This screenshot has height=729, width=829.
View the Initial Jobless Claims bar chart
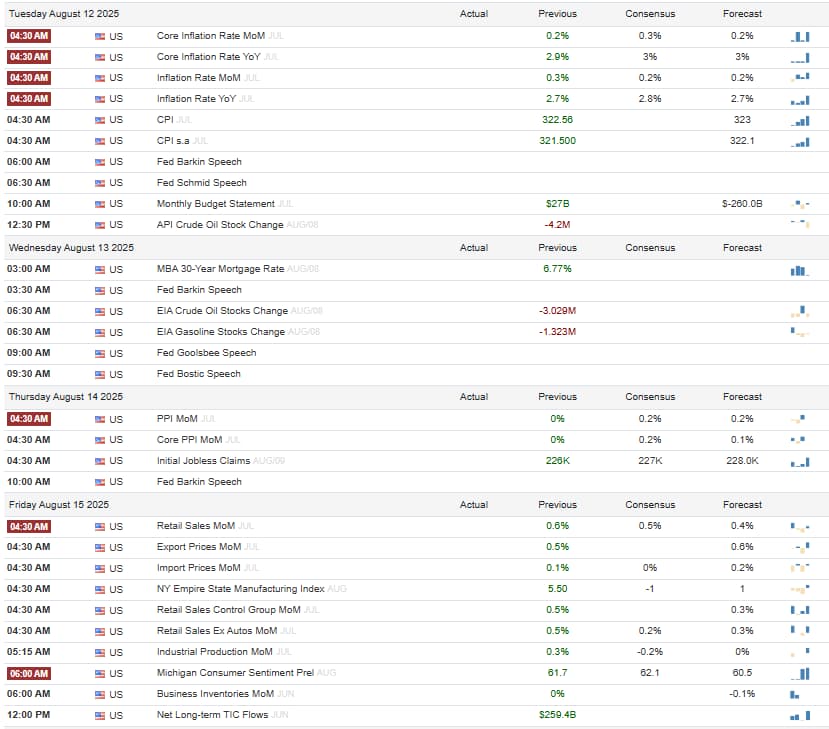coord(800,462)
